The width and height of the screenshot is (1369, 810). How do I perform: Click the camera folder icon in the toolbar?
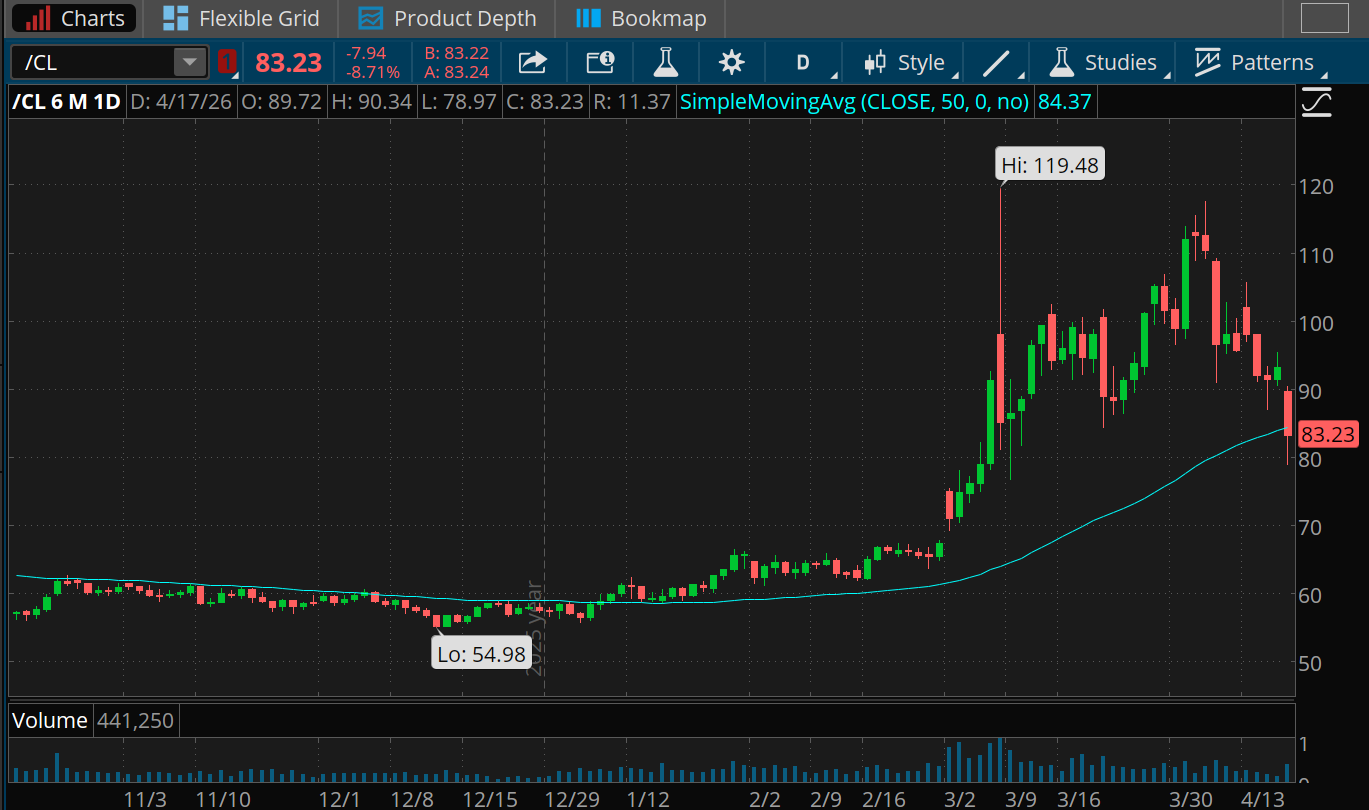(x=599, y=63)
